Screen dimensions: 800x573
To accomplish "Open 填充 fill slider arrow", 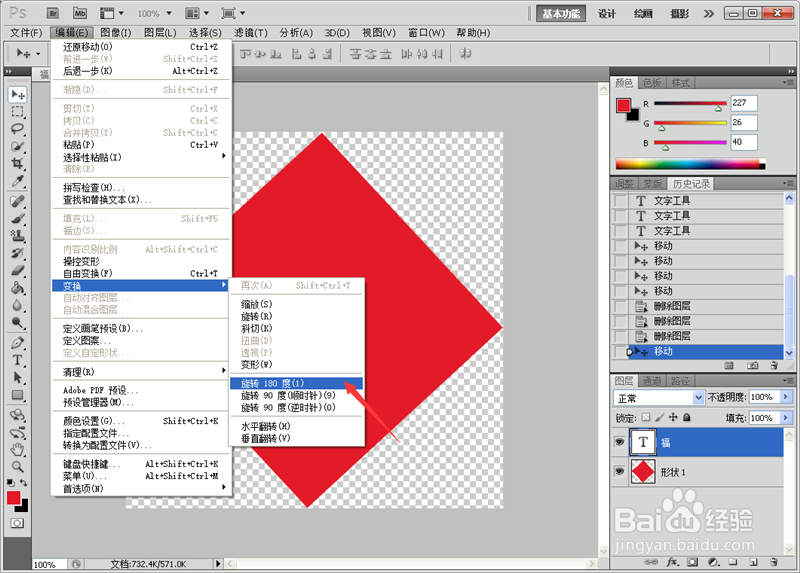I will pos(785,418).
